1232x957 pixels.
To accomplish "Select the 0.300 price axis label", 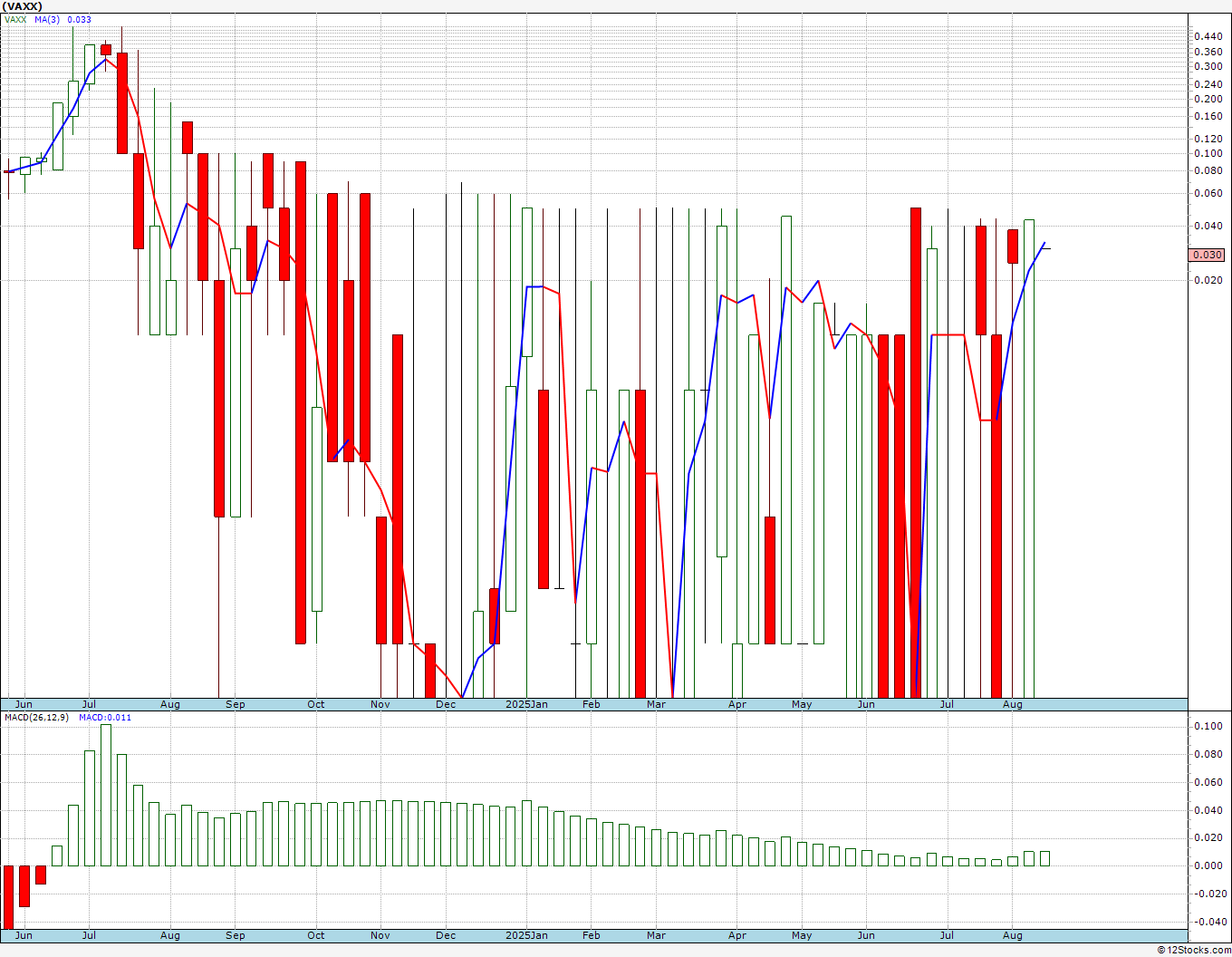I will [x=1208, y=66].
